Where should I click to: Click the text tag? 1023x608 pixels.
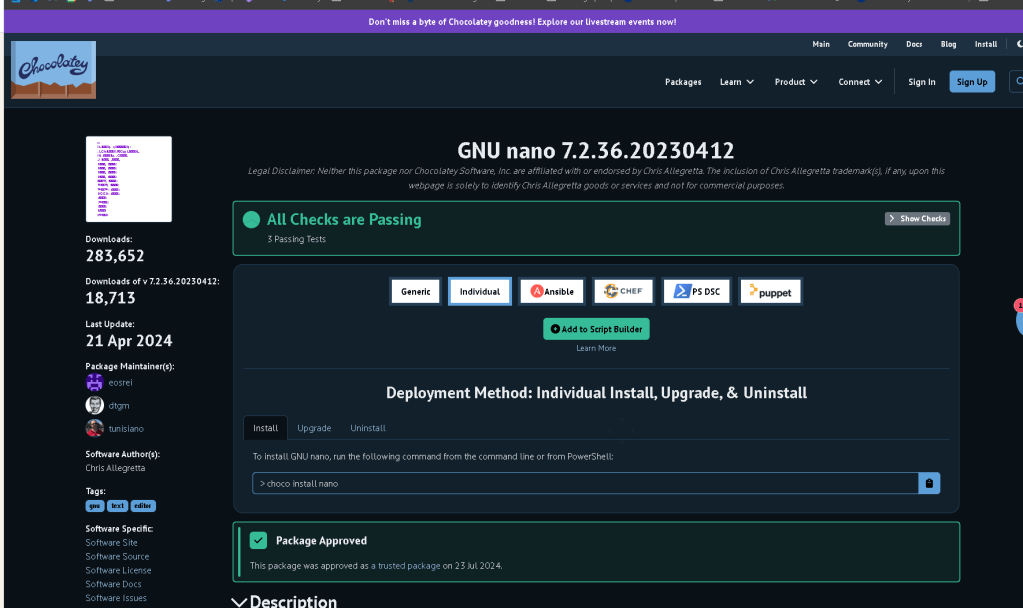point(117,506)
